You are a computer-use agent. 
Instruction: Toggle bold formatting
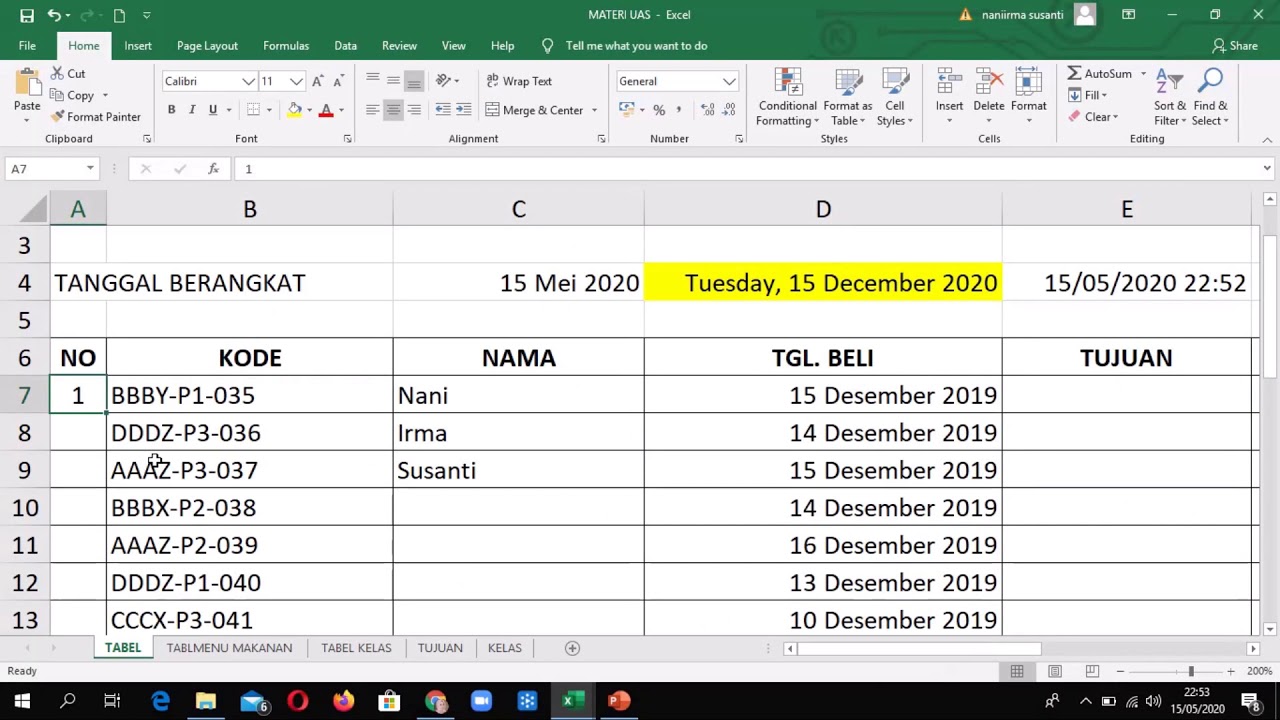pyautogui.click(x=171, y=110)
